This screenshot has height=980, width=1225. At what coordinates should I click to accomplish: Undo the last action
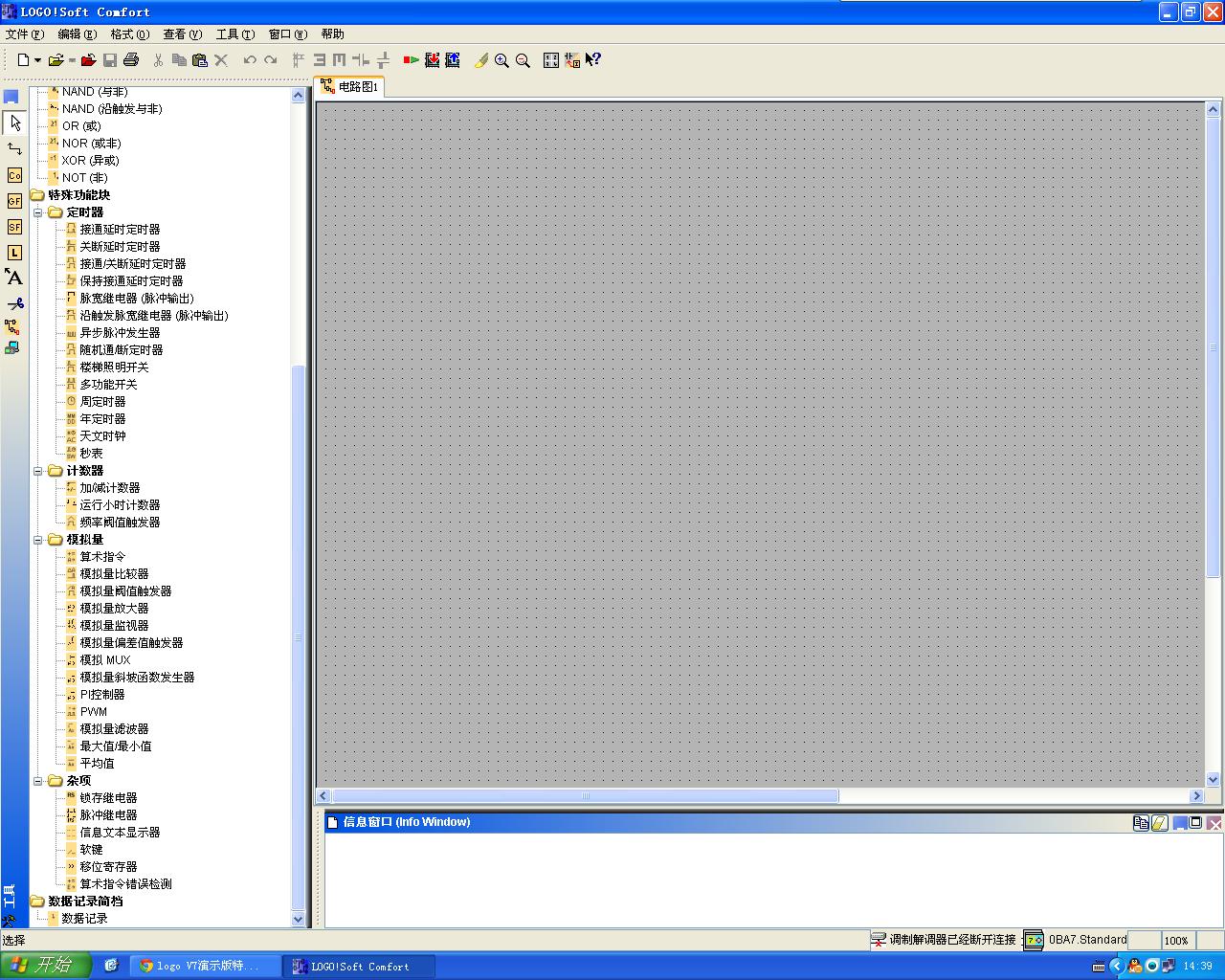click(x=250, y=60)
